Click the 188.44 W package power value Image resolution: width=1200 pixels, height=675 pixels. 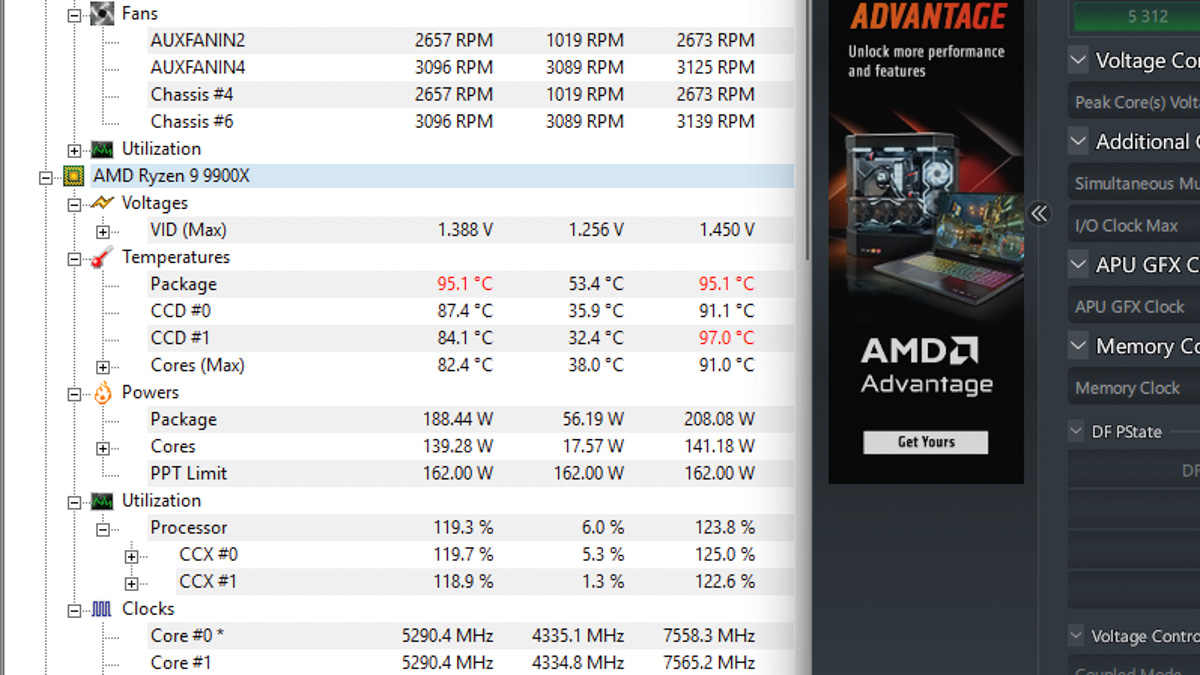(458, 419)
